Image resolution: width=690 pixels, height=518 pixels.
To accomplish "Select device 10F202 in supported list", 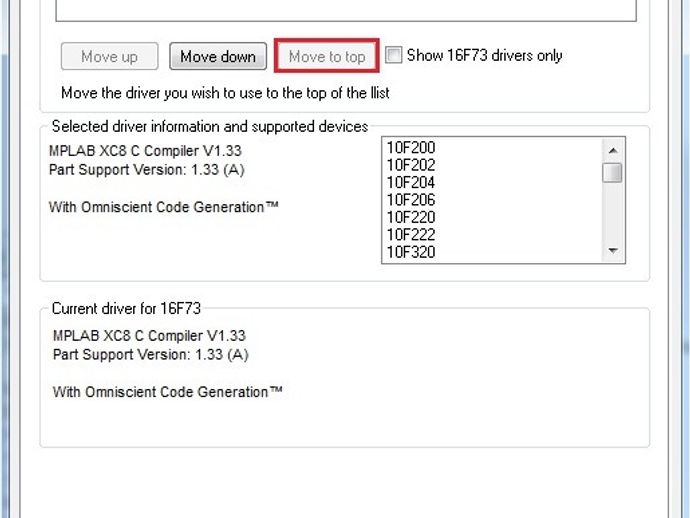I will (x=411, y=165).
